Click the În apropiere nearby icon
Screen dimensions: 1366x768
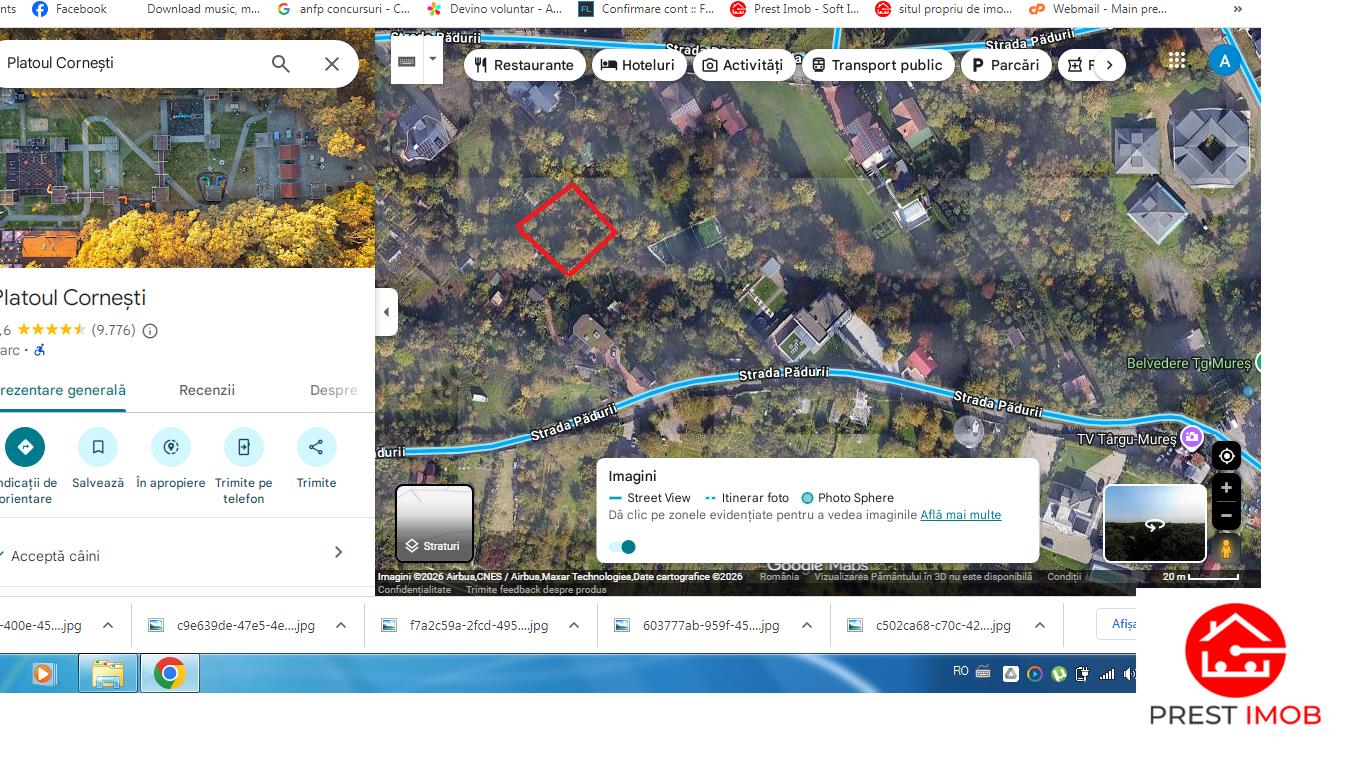[171, 447]
